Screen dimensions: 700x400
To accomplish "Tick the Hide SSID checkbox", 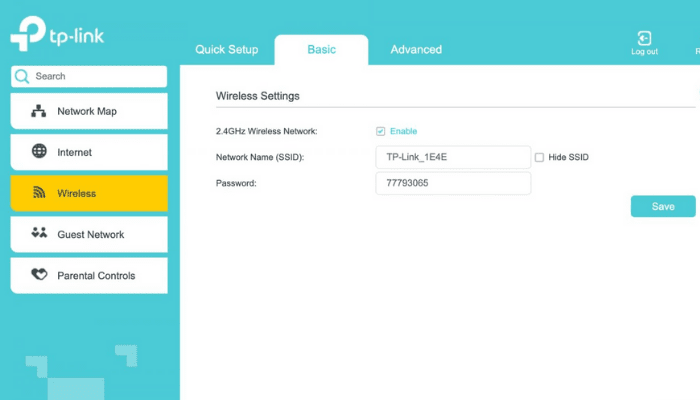I will pos(540,157).
